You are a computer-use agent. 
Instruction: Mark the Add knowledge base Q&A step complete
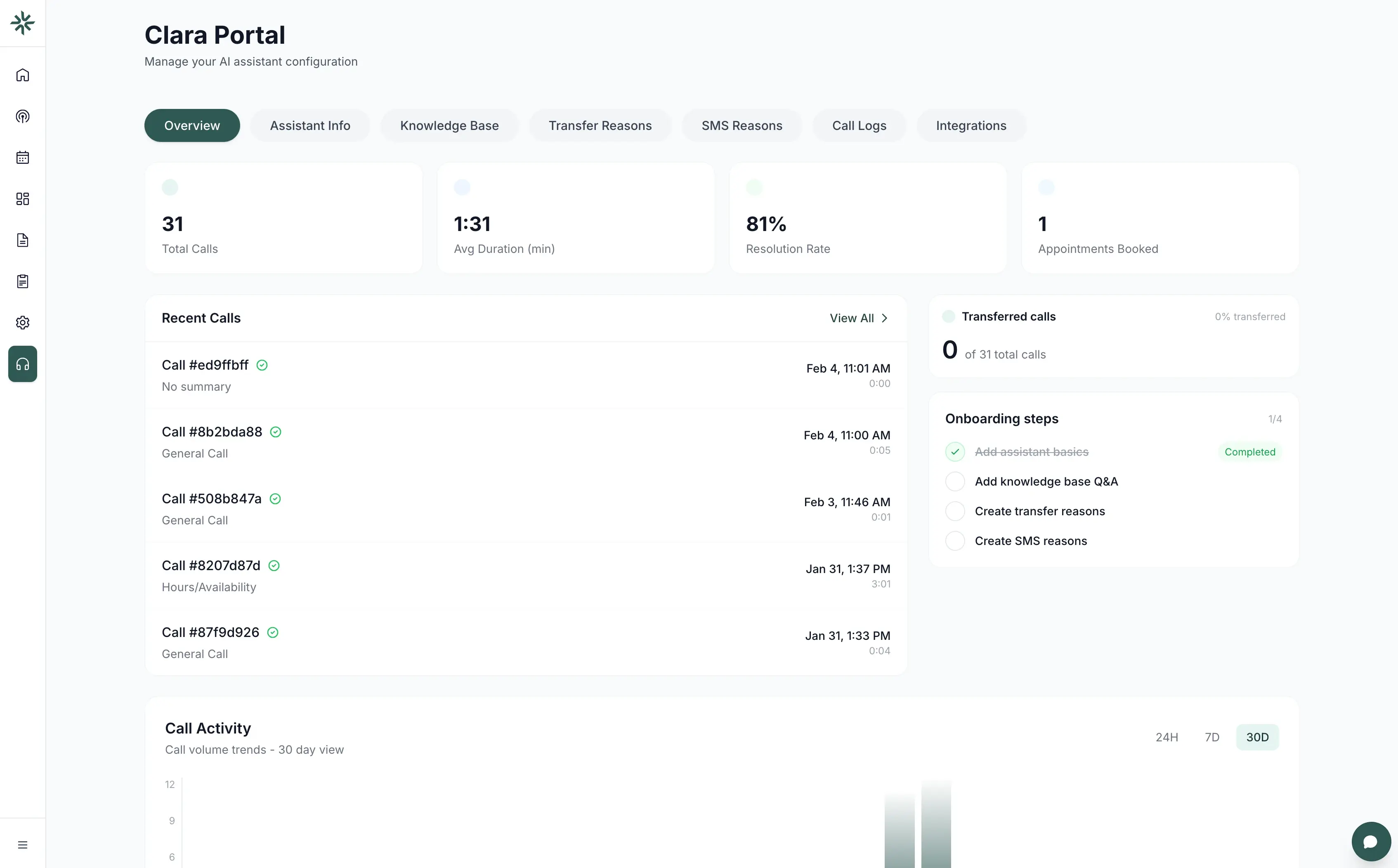tap(955, 481)
